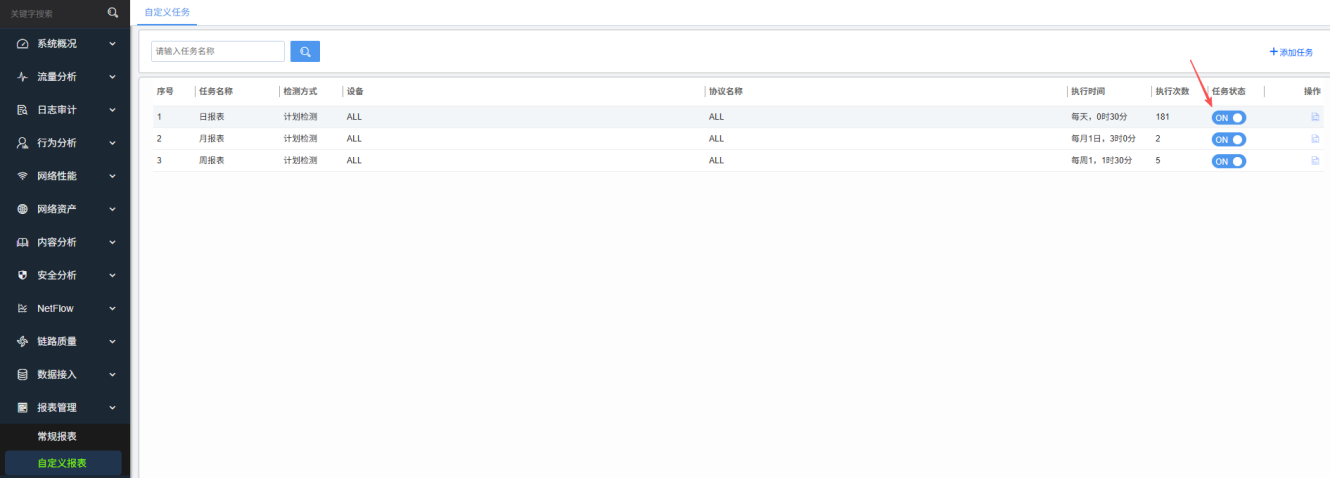The image size is (1330, 478).
Task: Click the edit icon for 周报表 row
Action: [1315, 161]
